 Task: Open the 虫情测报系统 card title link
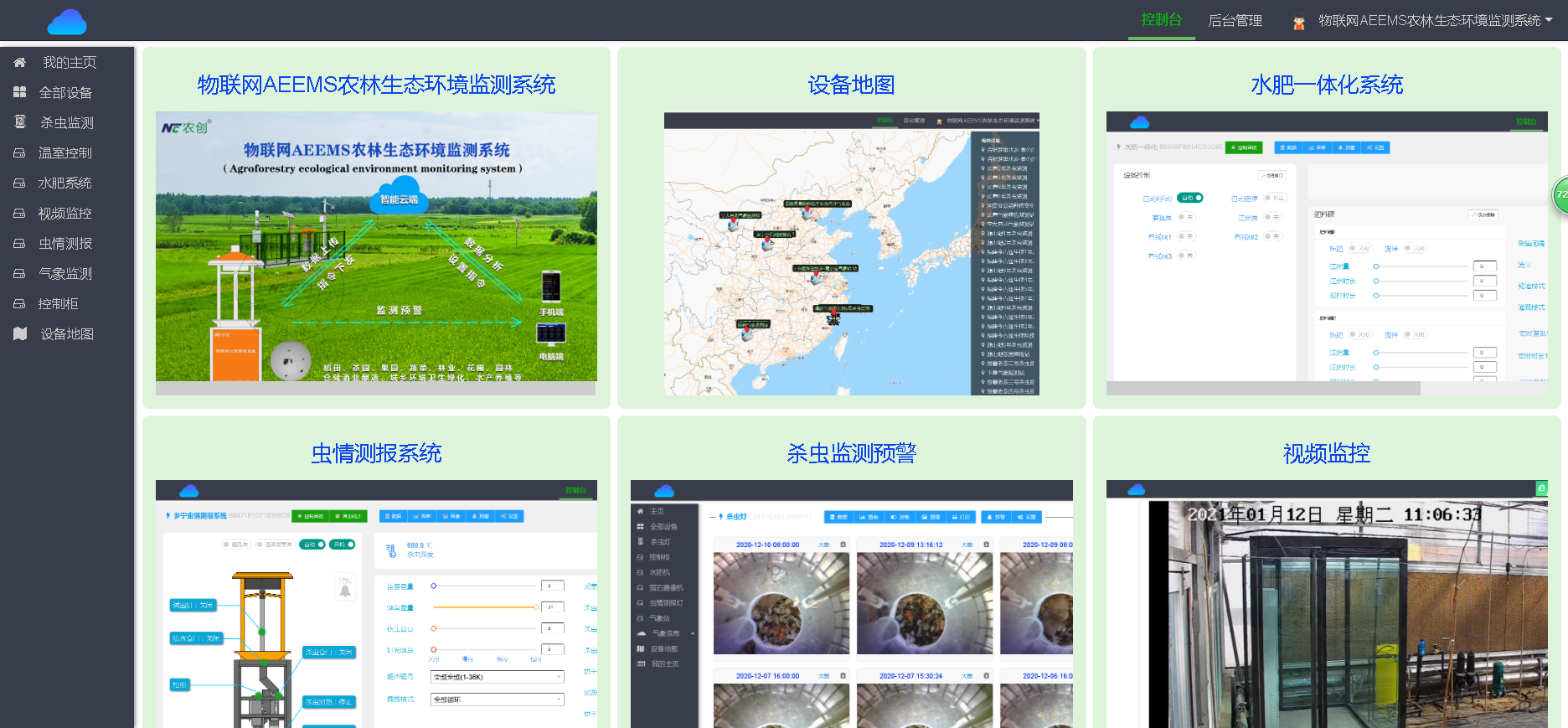376,453
